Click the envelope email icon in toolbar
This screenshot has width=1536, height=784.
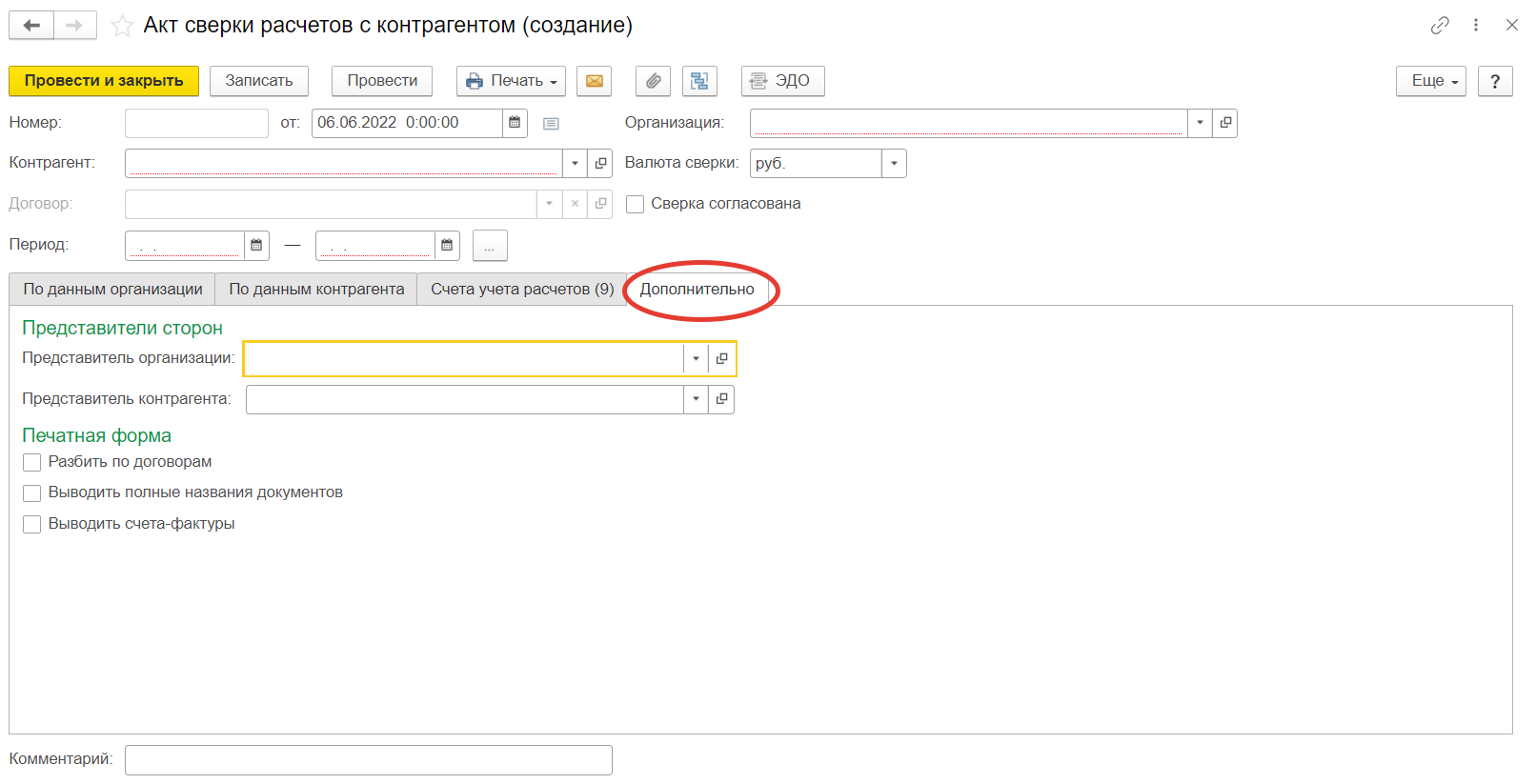click(594, 81)
